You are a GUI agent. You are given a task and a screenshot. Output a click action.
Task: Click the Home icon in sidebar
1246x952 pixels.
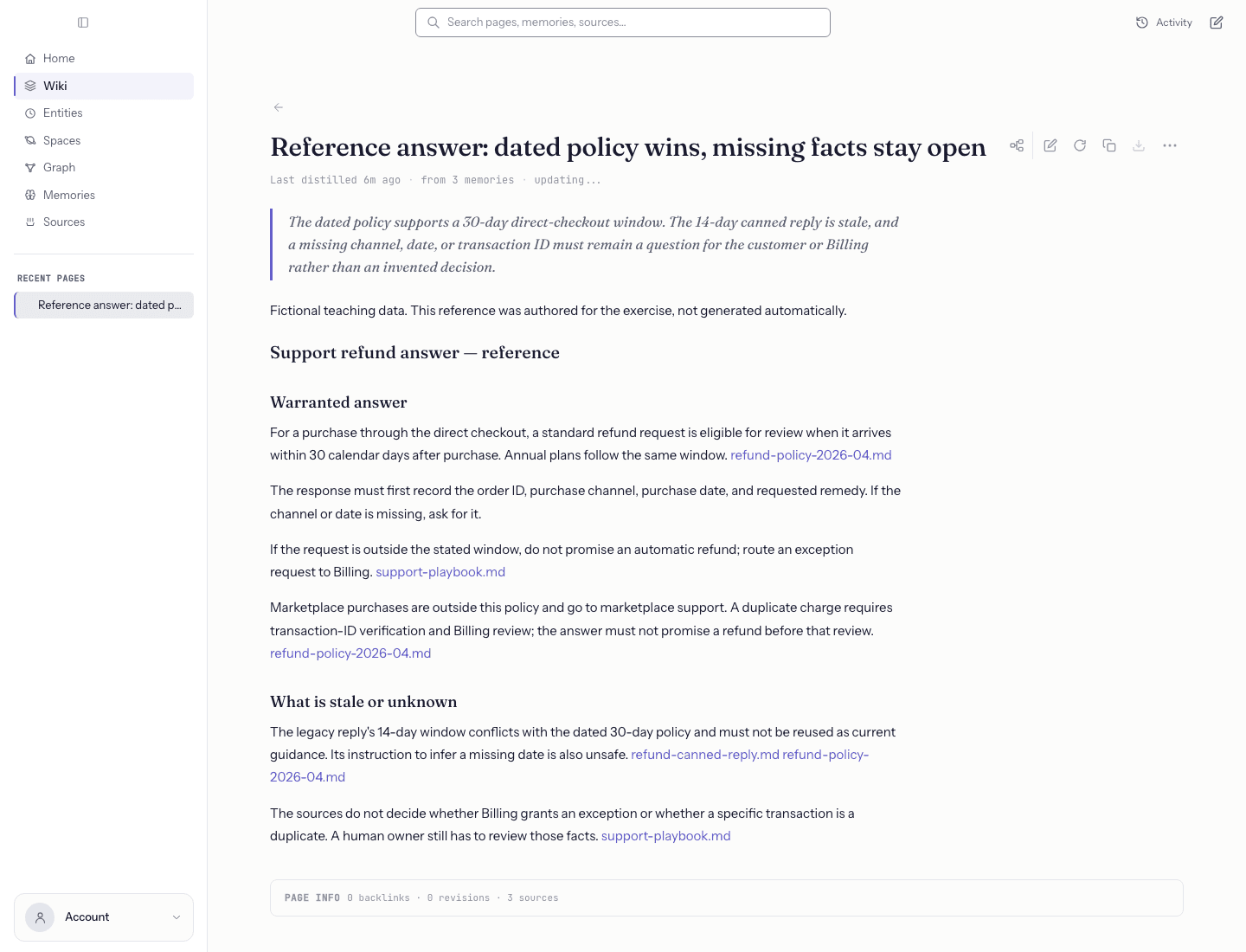(30, 59)
